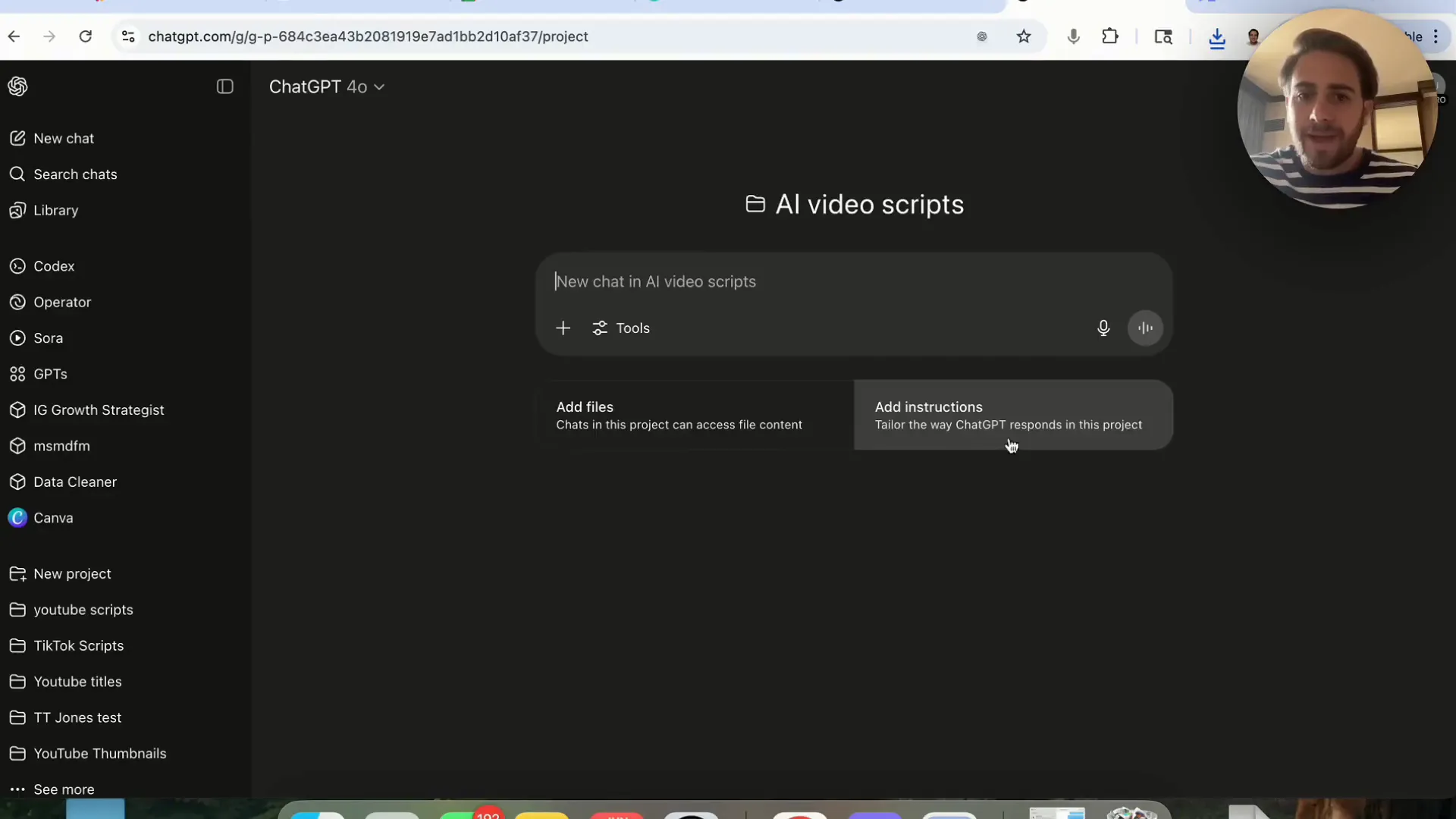The height and width of the screenshot is (819, 1456).
Task: Click Add instructions card
Action: coord(1013,416)
